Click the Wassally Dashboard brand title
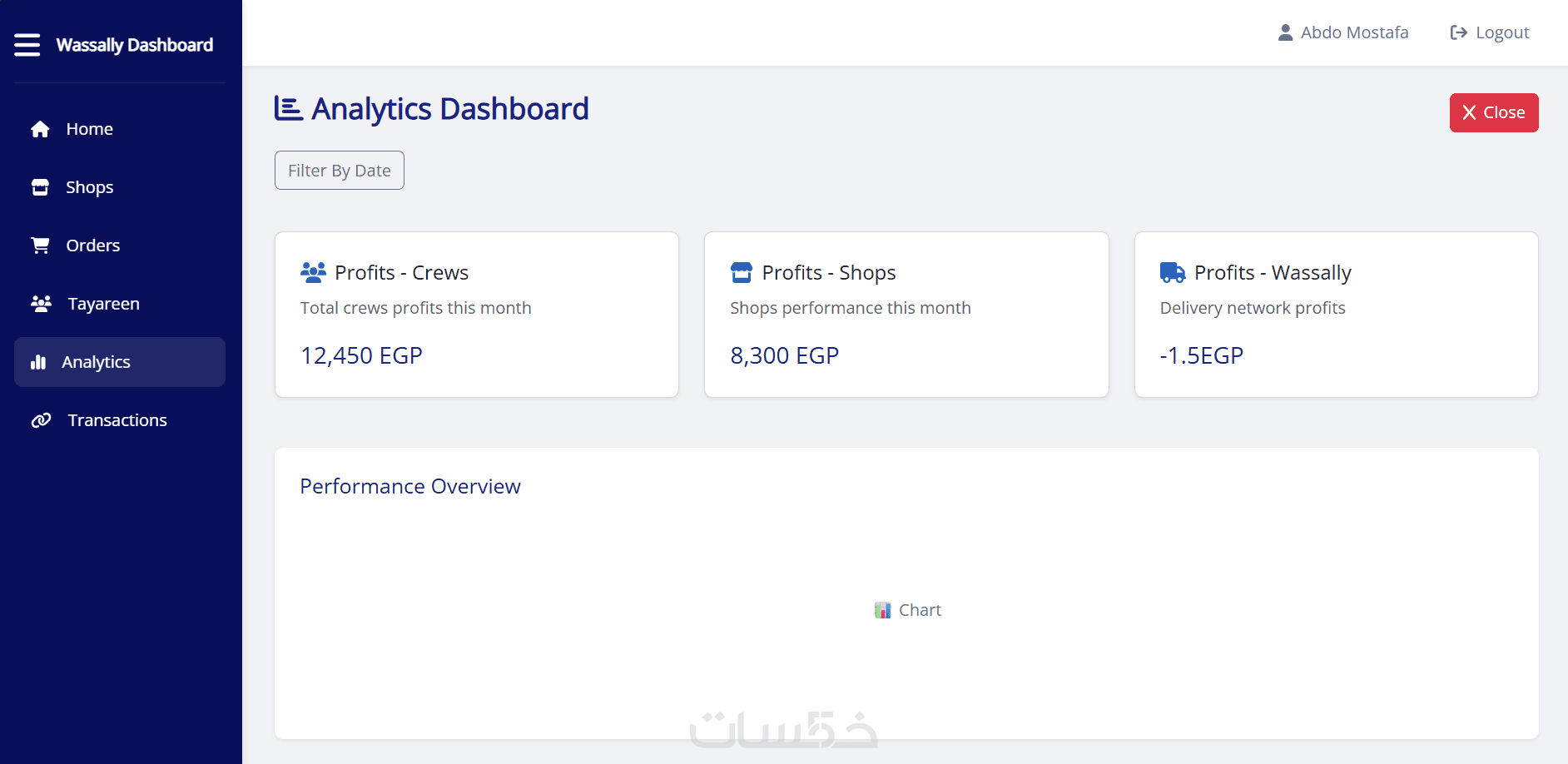Image resolution: width=1568 pixels, height=764 pixels. point(135,45)
